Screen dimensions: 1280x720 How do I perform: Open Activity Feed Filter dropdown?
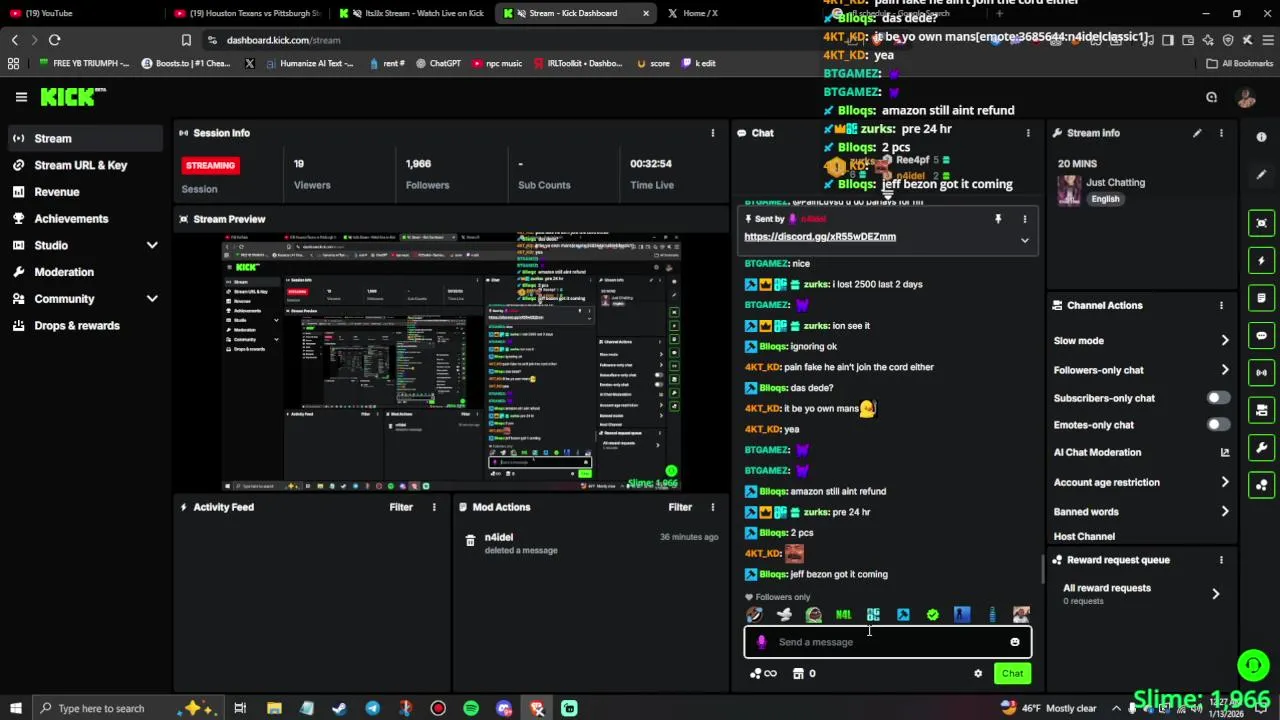[x=401, y=507]
